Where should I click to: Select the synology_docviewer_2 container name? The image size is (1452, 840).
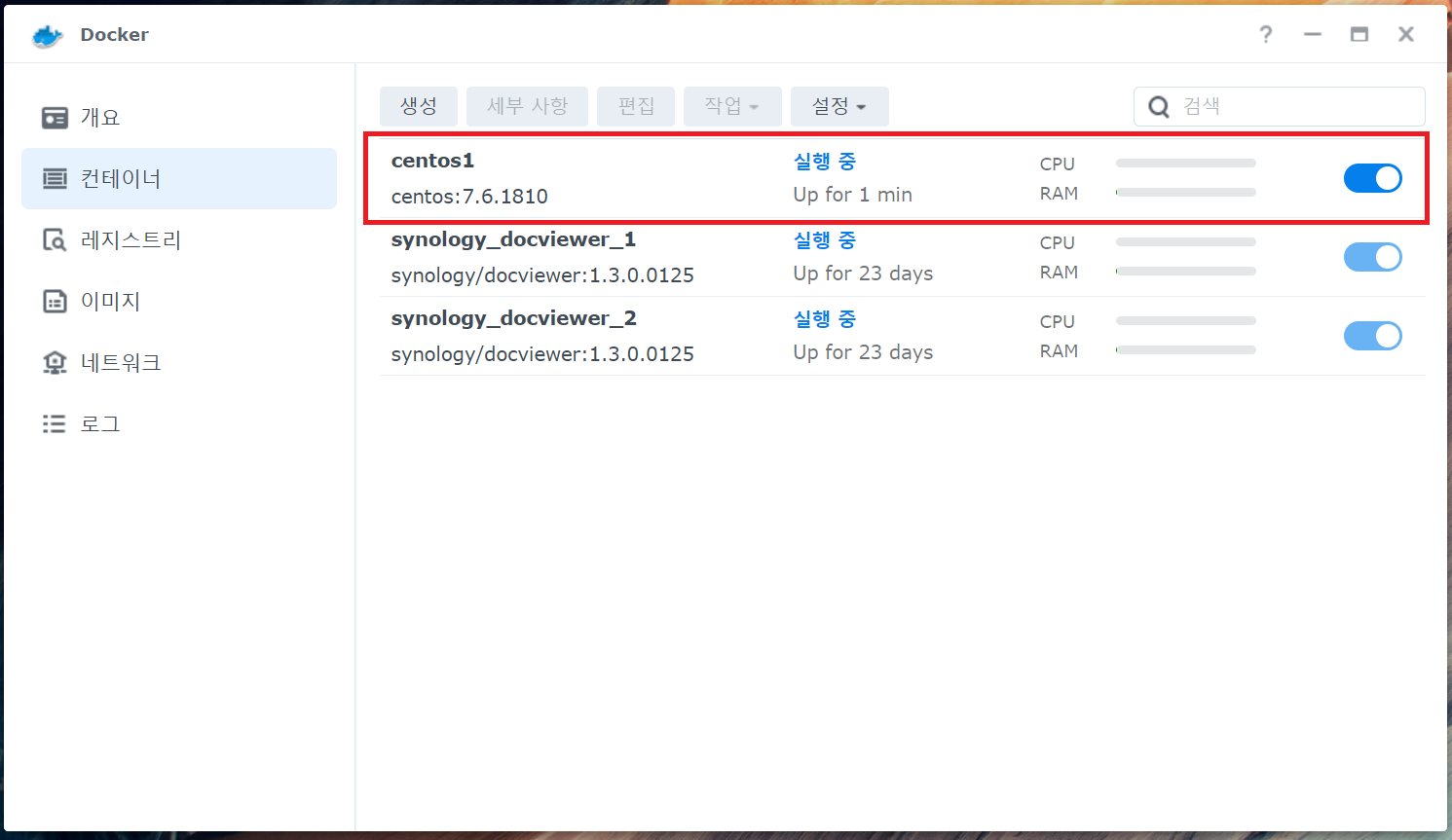click(x=513, y=318)
